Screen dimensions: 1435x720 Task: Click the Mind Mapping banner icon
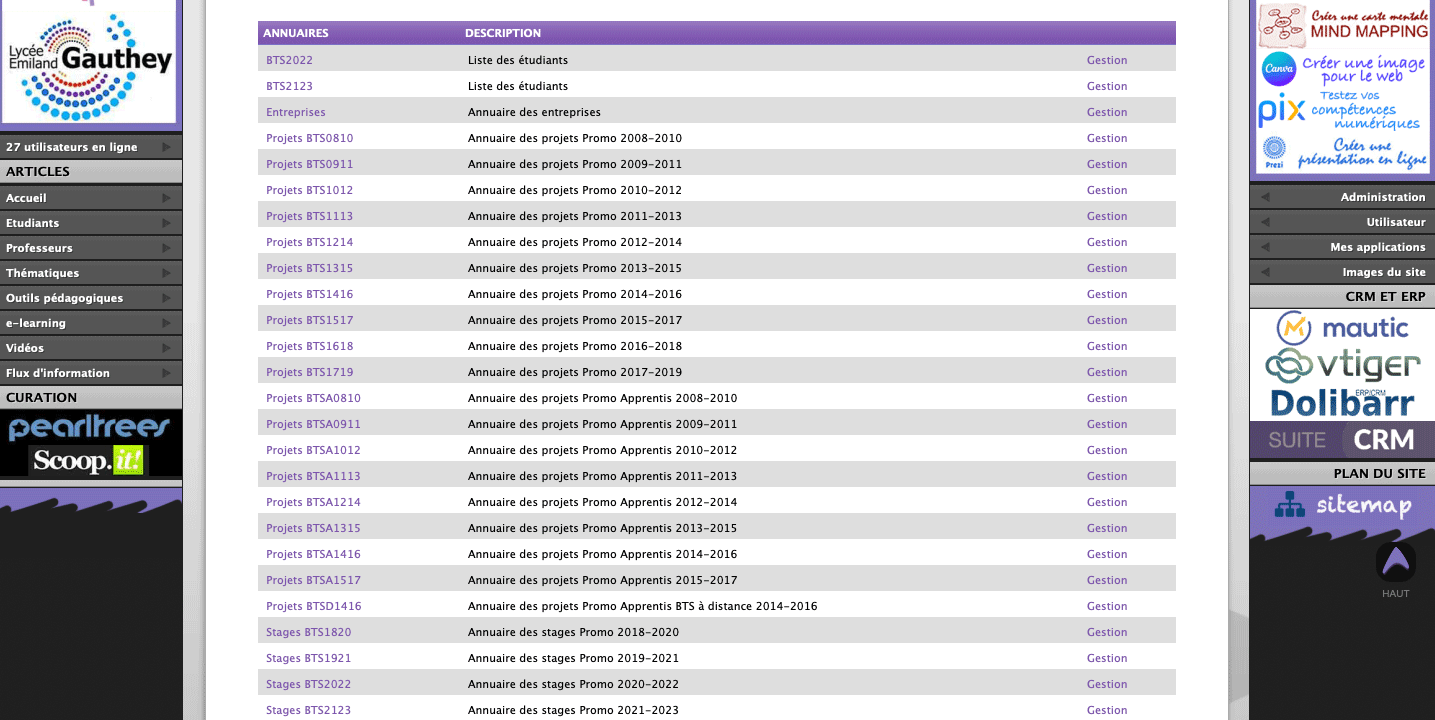coord(1342,24)
